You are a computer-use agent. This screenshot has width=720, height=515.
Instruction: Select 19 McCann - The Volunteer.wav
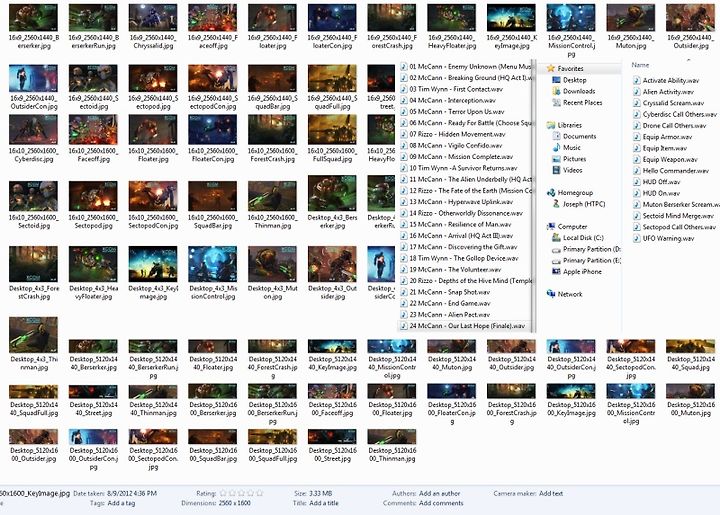[450, 269]
